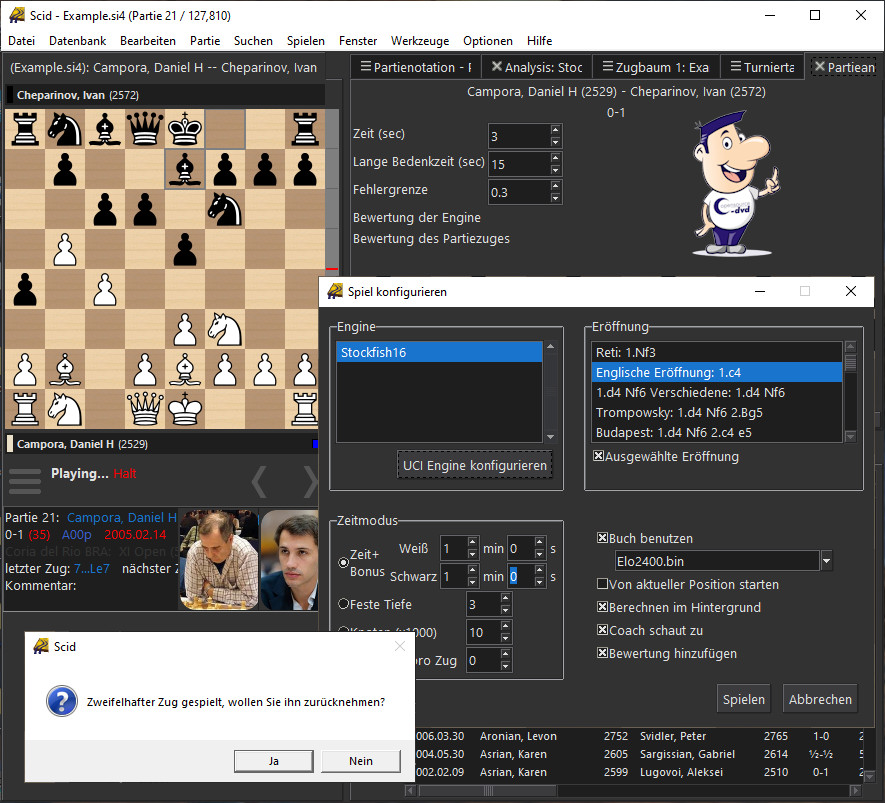885x803 pixels.
Task: Open the Werkzeuge menu
Action: [x=420, y=41]
